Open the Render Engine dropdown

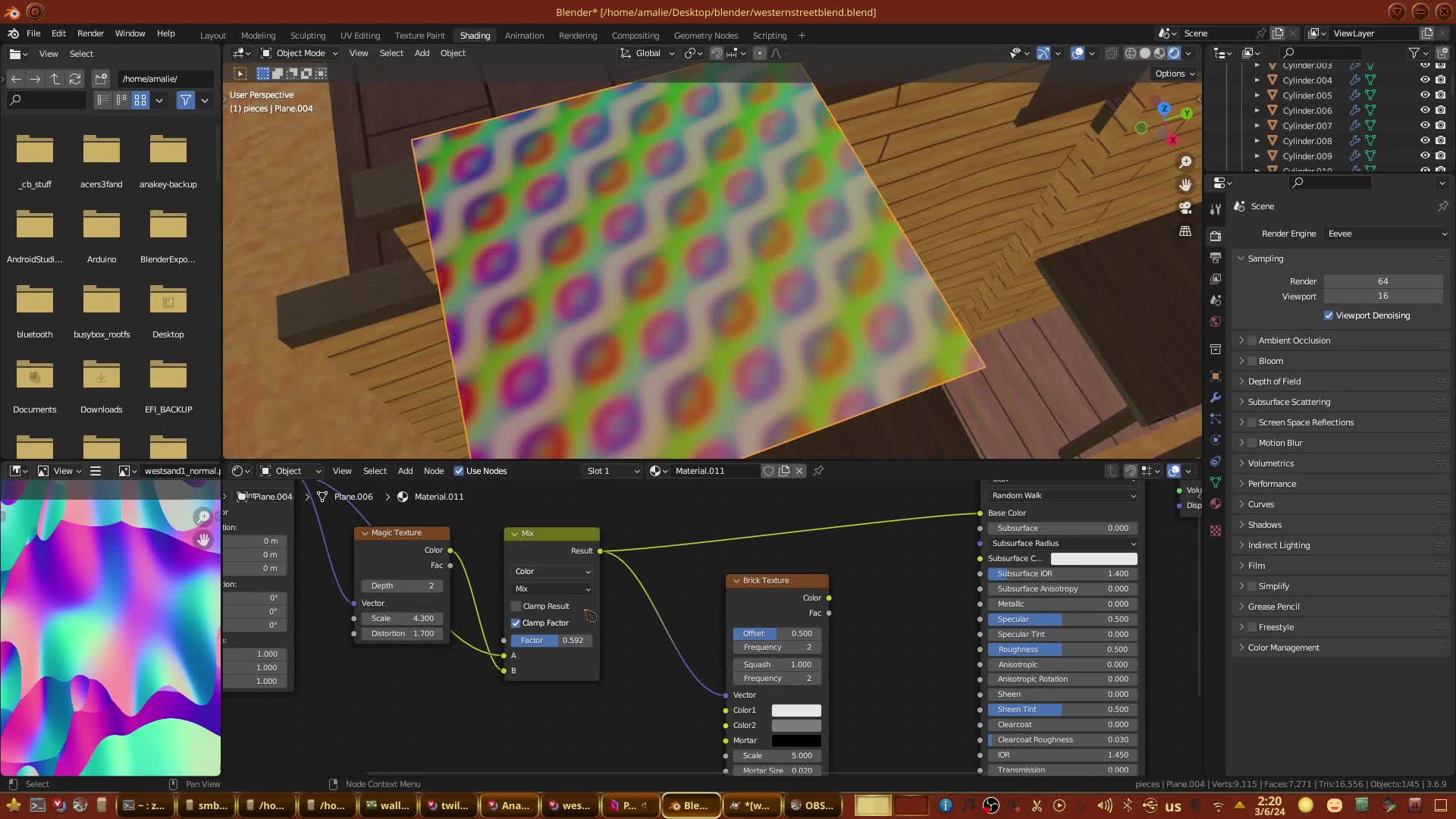click(1386, 234)
